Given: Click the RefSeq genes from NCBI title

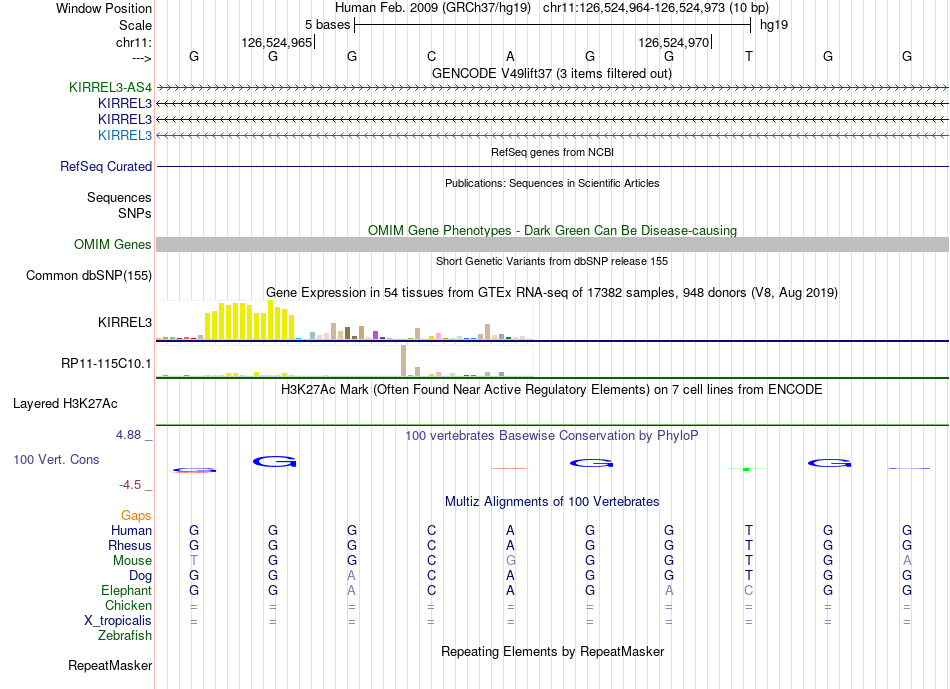Looking at the screenshot, I should pyautogui.click(x=553, y=152).
